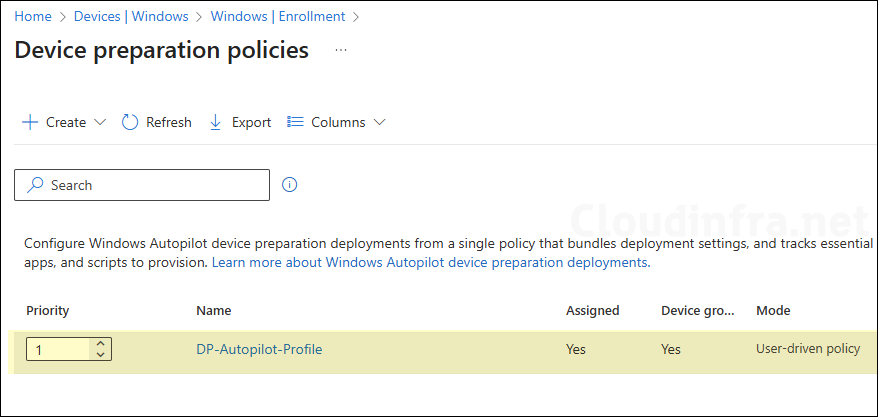Sort by the Name column header
Screen dimensions: 878x417
(x=213, y=310)
